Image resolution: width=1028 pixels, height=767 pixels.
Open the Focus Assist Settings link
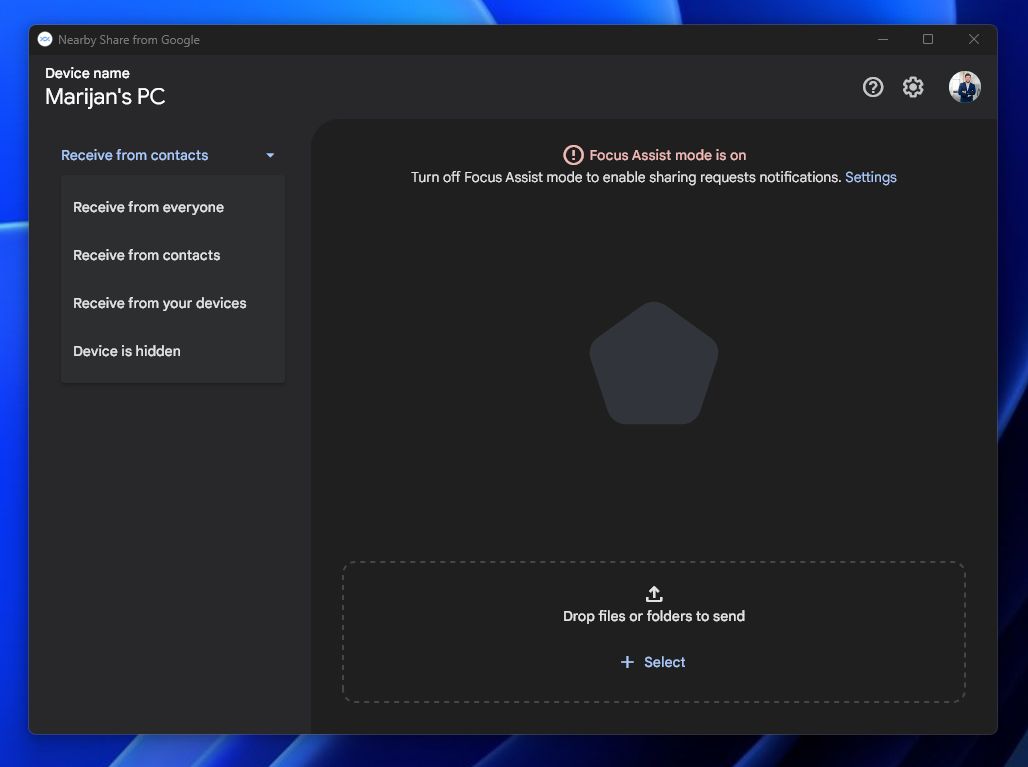[870, 177]
